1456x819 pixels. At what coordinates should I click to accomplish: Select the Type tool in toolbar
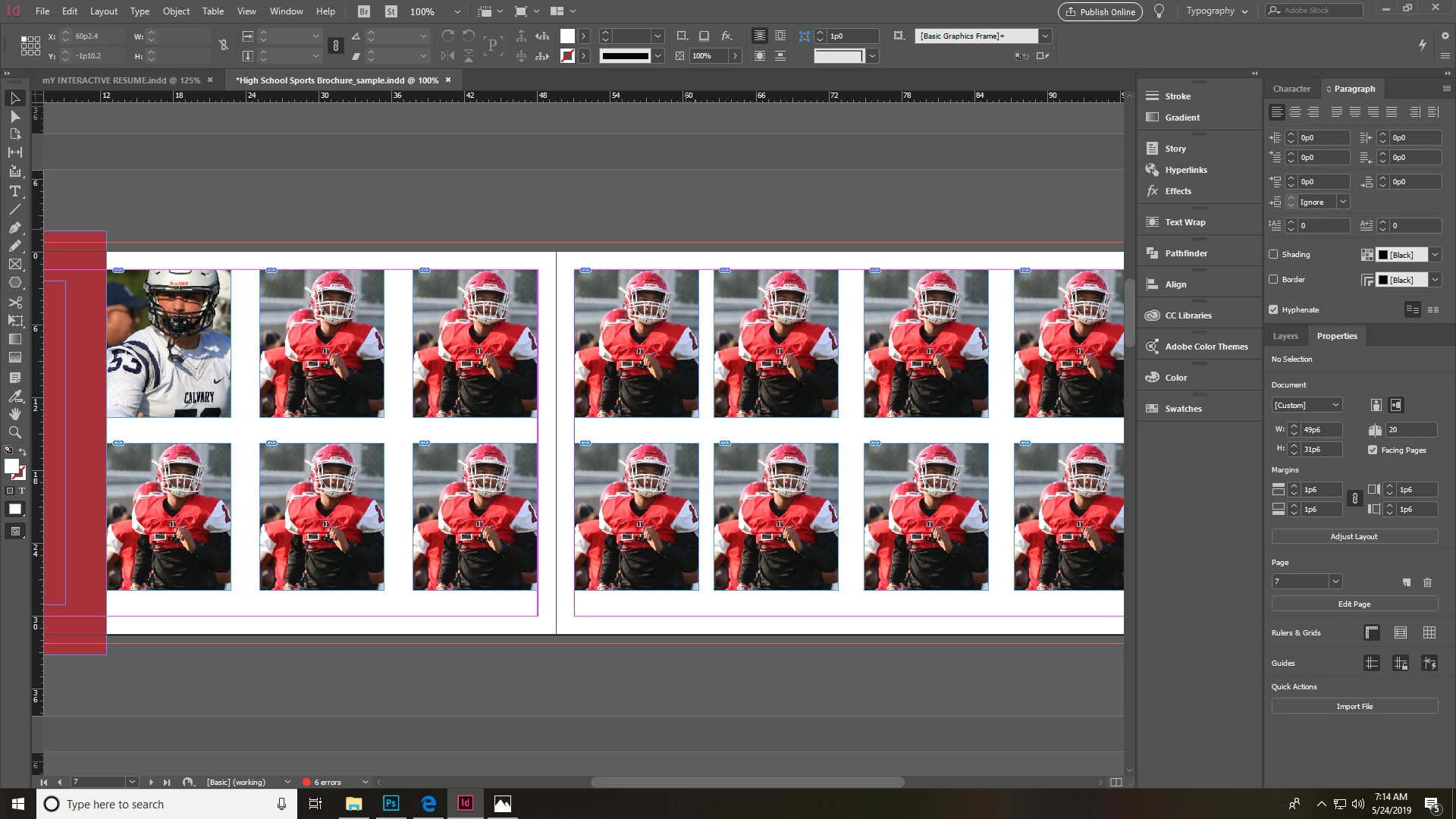point(14,191)
